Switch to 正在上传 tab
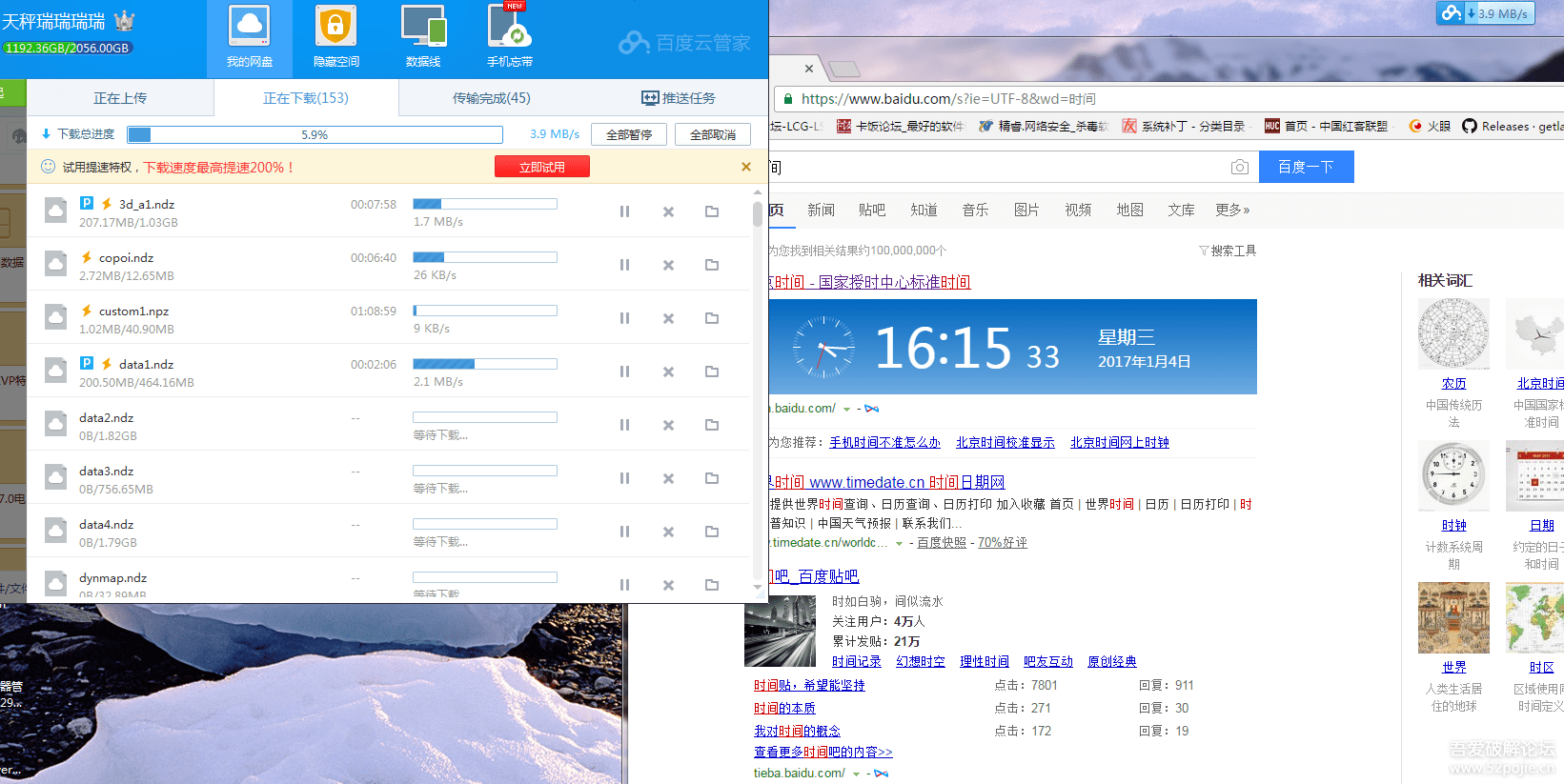The image size is (1564, 784). [x=120, y=98]
